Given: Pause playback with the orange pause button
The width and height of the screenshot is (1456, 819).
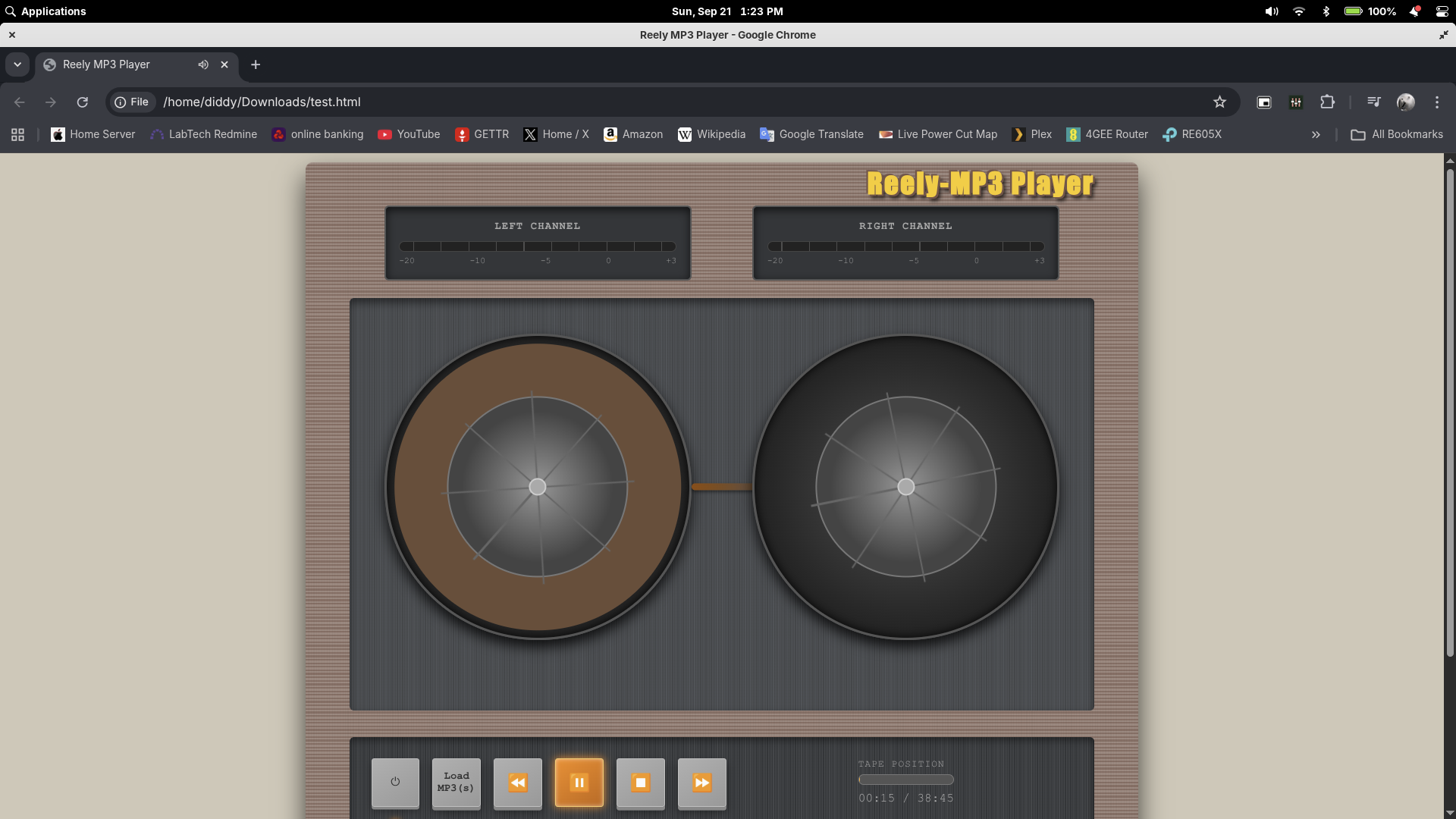Looking at the screenshot, I should pyautogui.click(x=579, y=782).
